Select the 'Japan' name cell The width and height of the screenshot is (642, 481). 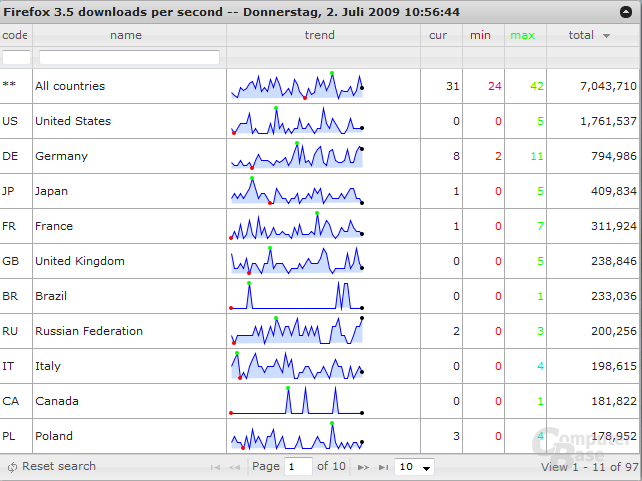[x=129, y=191]
